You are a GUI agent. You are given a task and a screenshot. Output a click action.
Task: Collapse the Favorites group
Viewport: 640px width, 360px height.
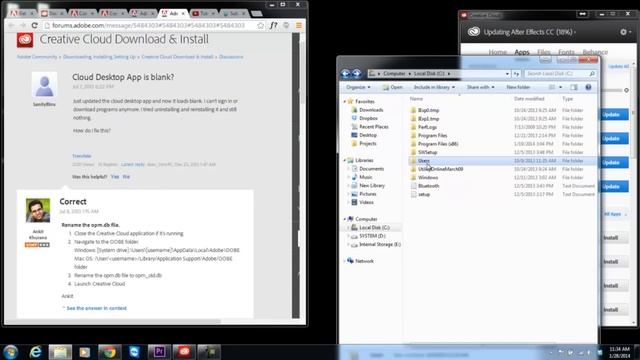tap(344, 101)
